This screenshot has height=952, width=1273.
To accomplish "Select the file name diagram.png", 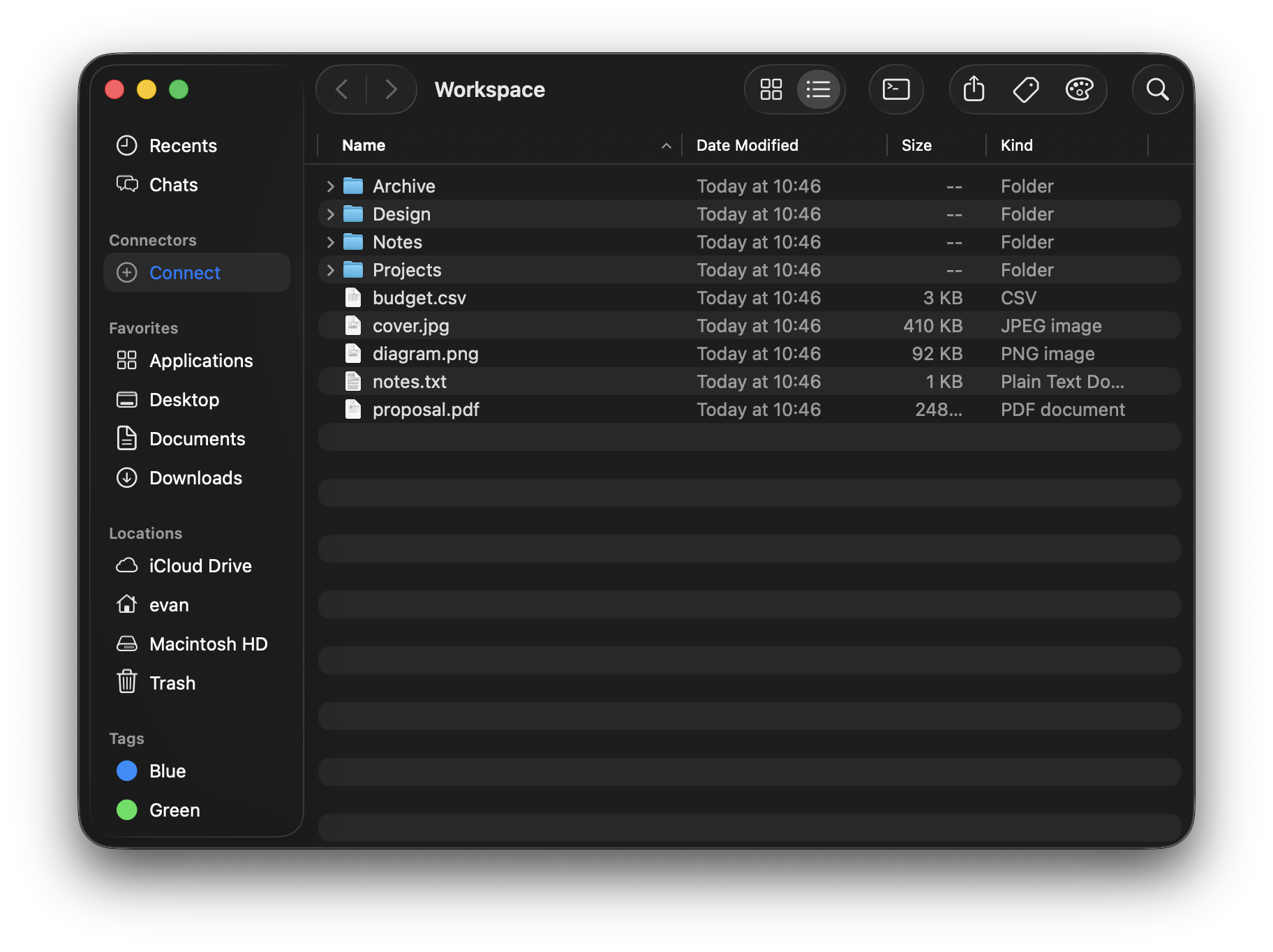I will (x=426, y=354).
